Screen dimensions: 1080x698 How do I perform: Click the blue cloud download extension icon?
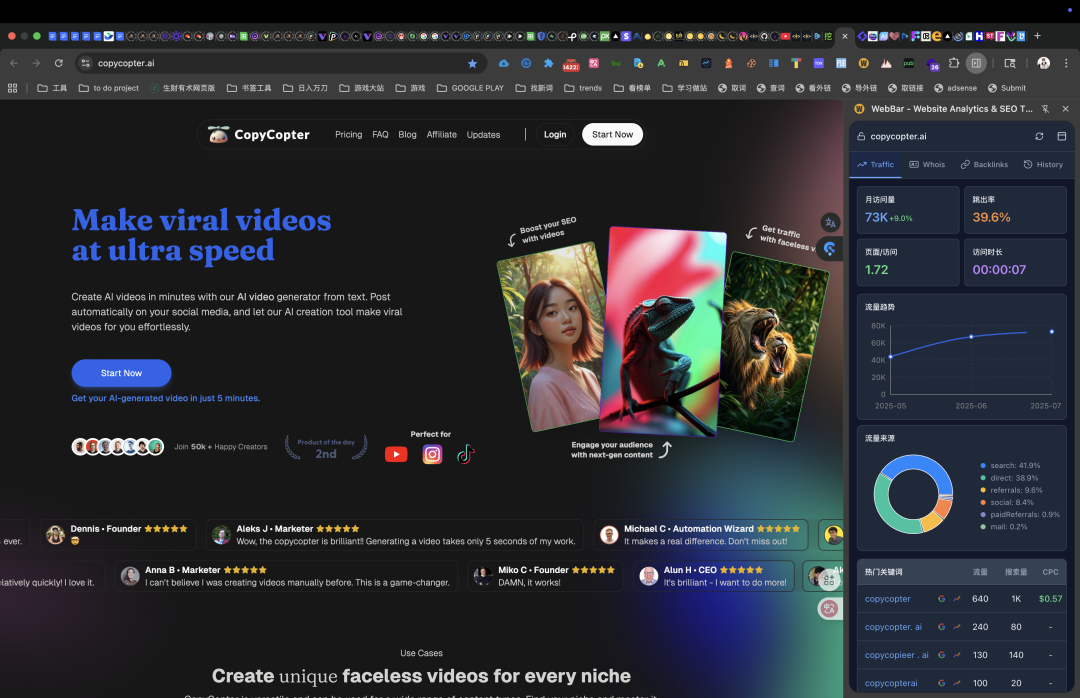click(x=503, y=63)
